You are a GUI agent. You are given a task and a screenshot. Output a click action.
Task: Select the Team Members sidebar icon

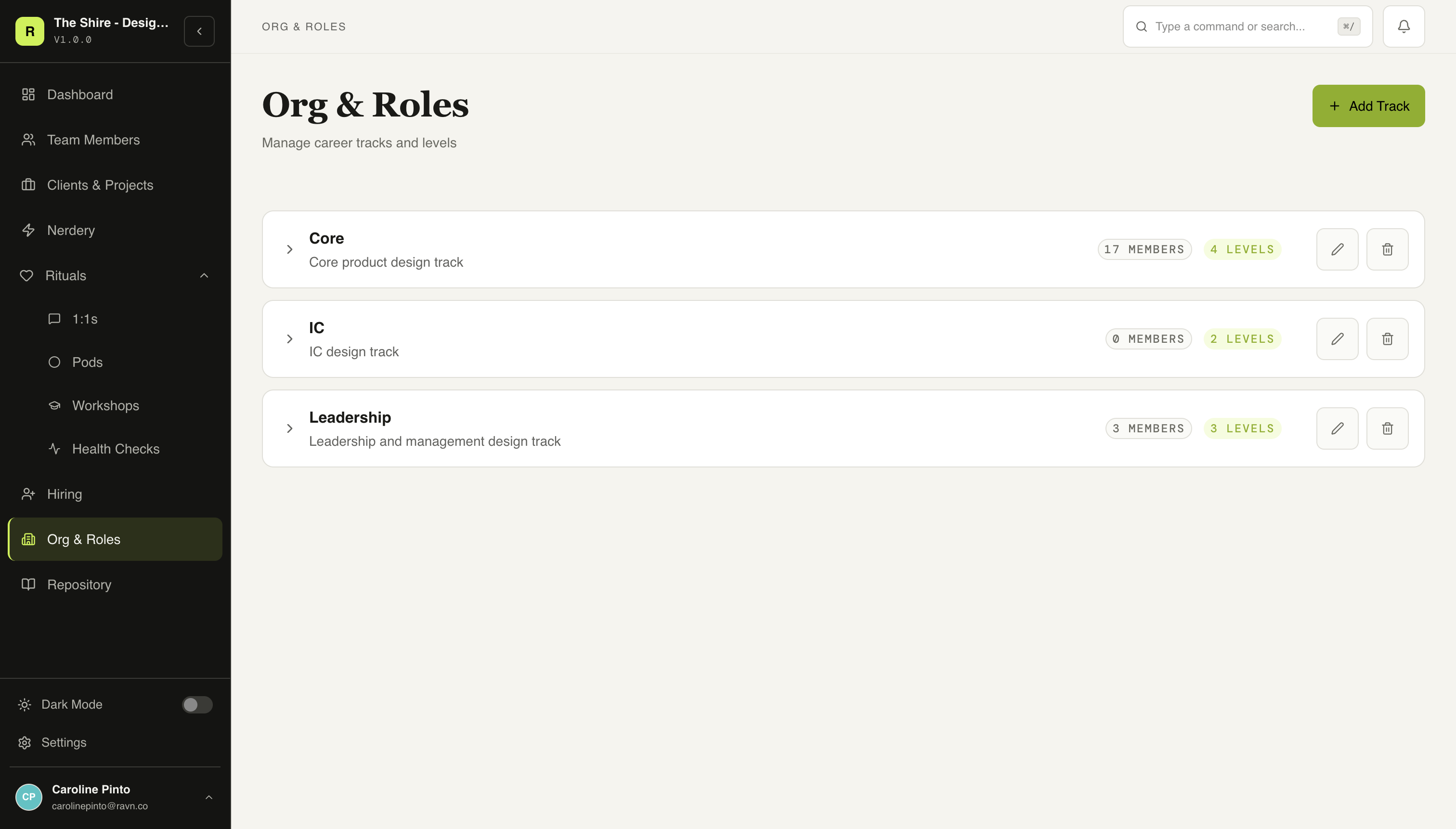[x=28, y=140]
